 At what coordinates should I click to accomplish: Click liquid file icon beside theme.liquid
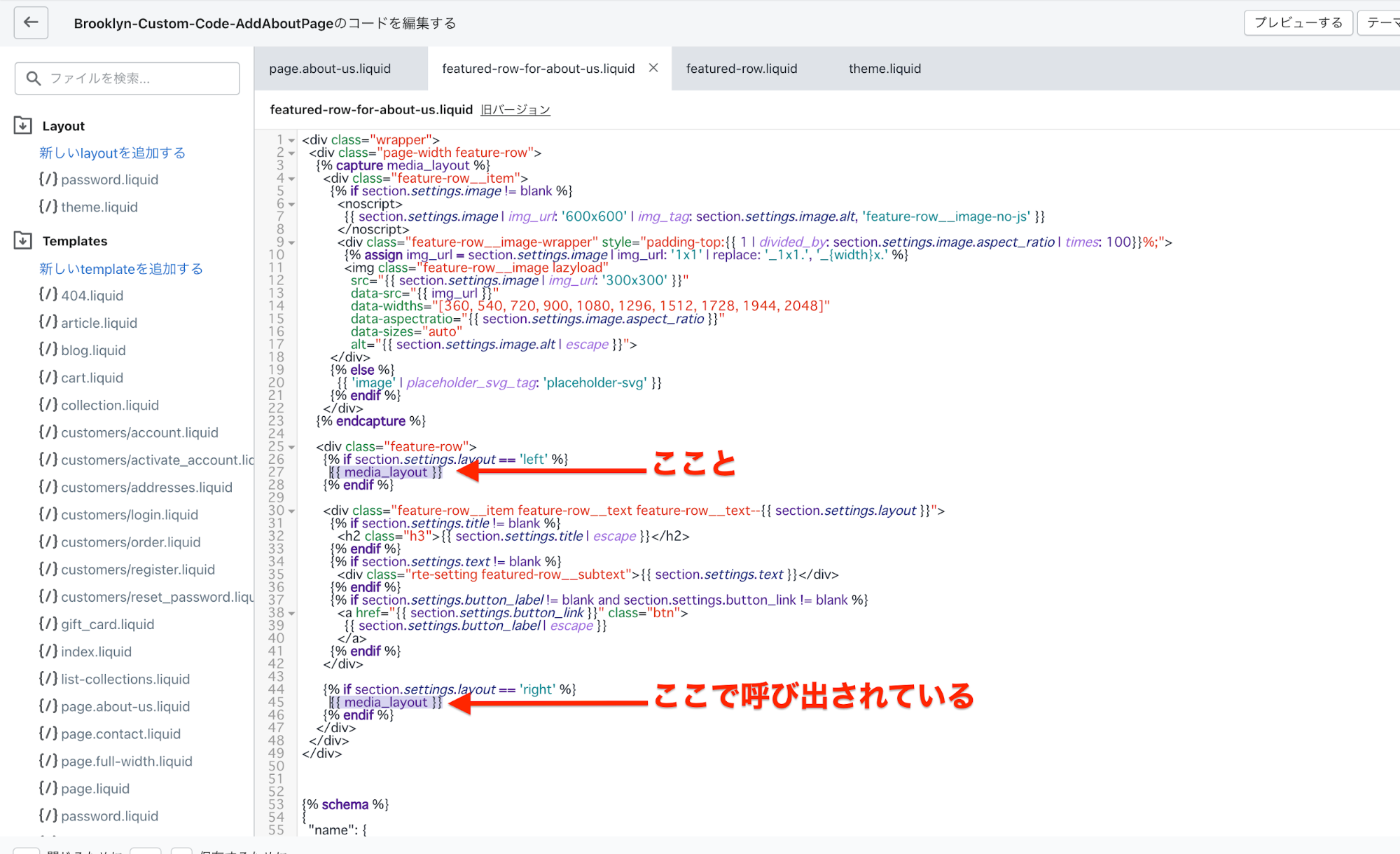[48, 207]
